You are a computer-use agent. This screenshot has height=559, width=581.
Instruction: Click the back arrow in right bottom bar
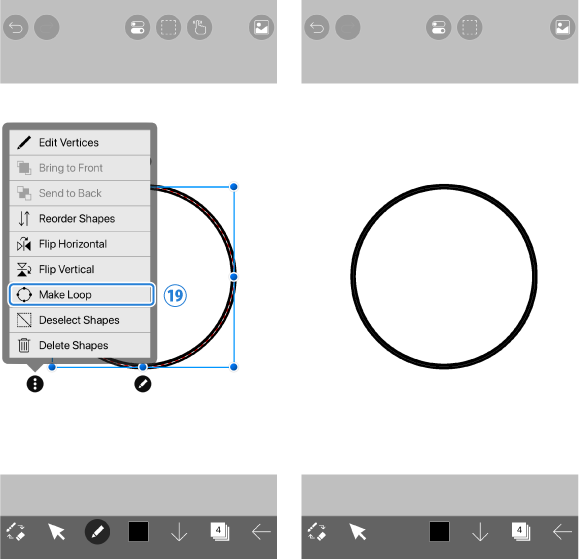coord(562,532)
